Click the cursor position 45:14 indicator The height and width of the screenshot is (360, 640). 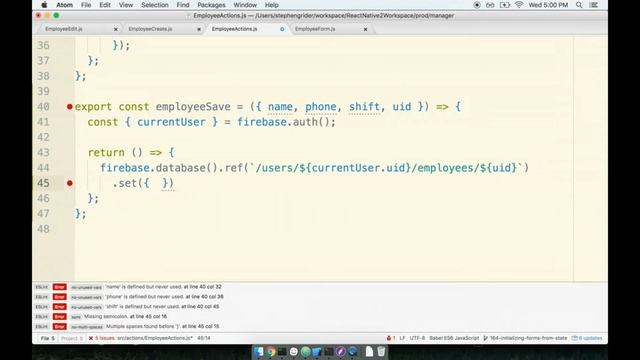point(204,338)
